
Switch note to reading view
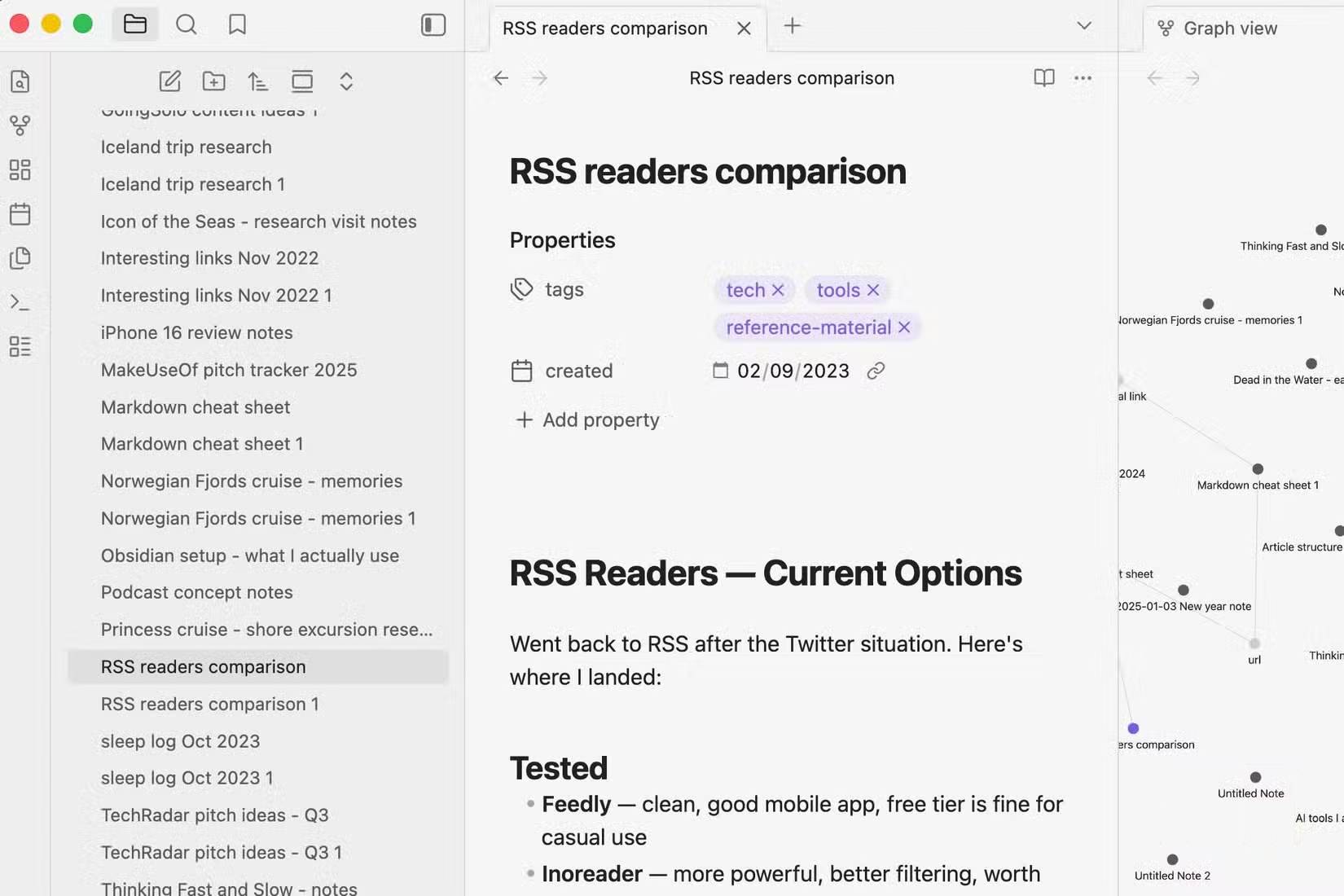click(1043, 77)
